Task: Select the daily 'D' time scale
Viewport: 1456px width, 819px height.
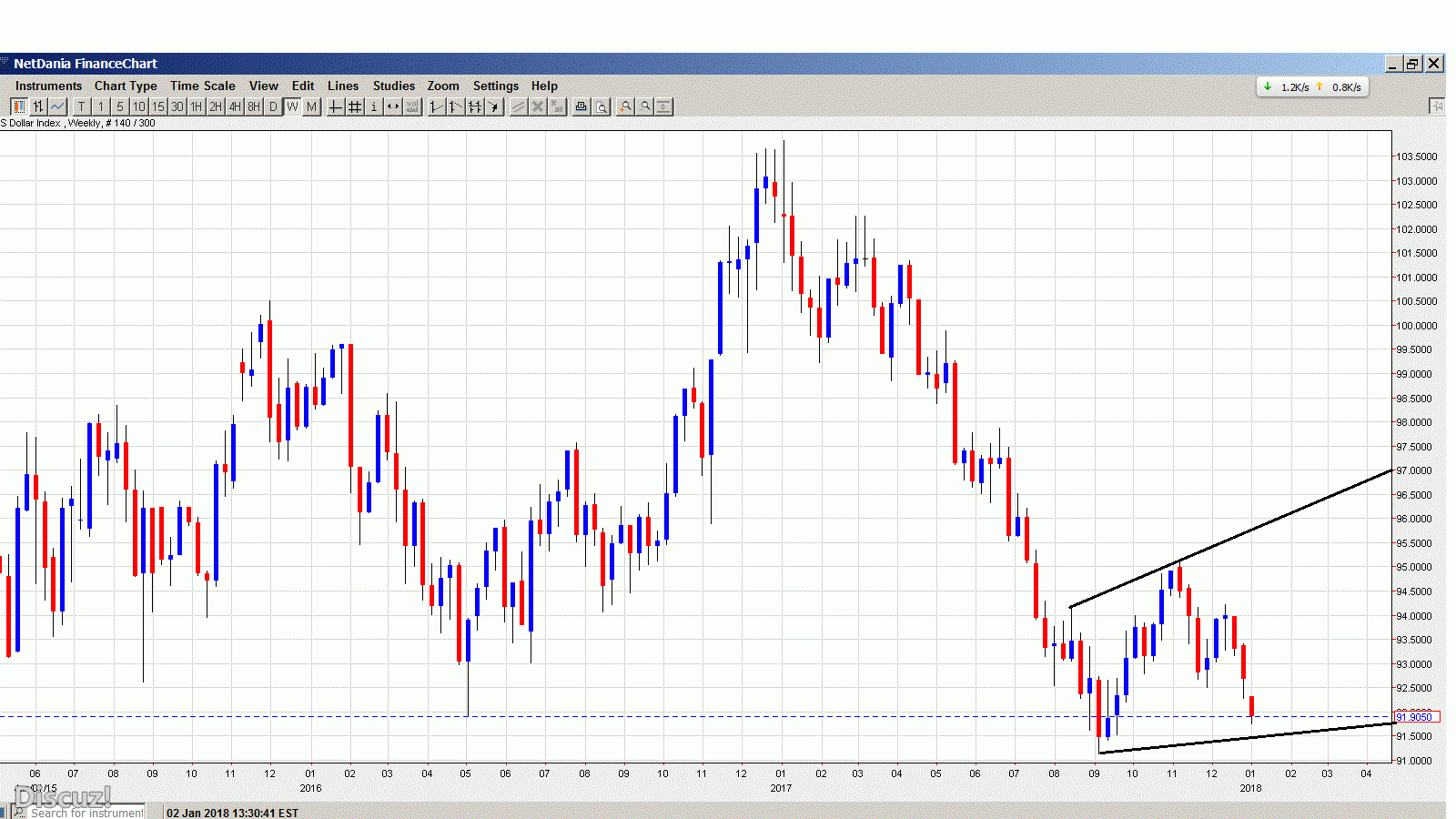Action: [273, 106]
